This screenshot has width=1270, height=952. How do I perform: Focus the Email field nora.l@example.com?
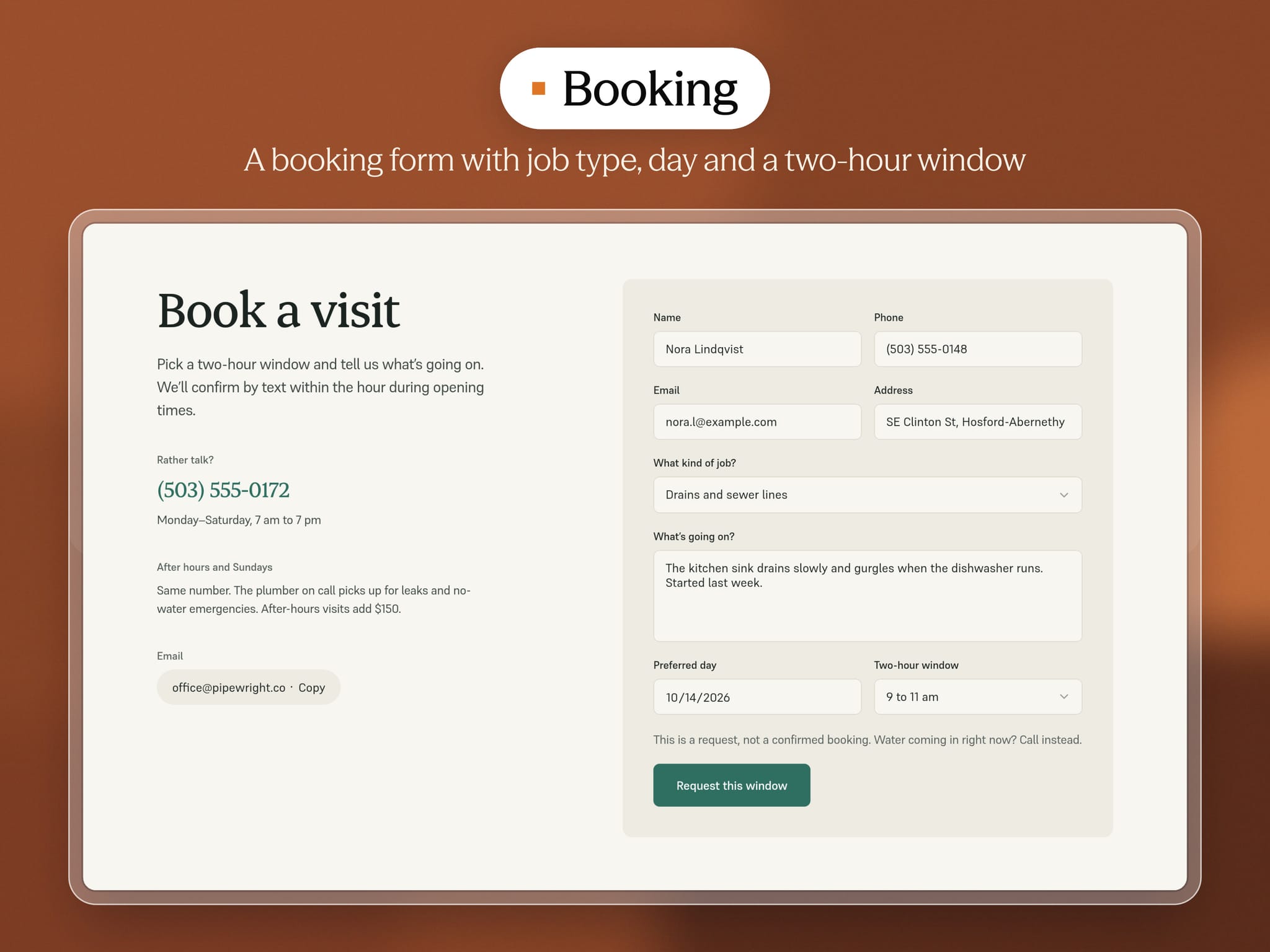pyautogui.click(x=757, y=422)
